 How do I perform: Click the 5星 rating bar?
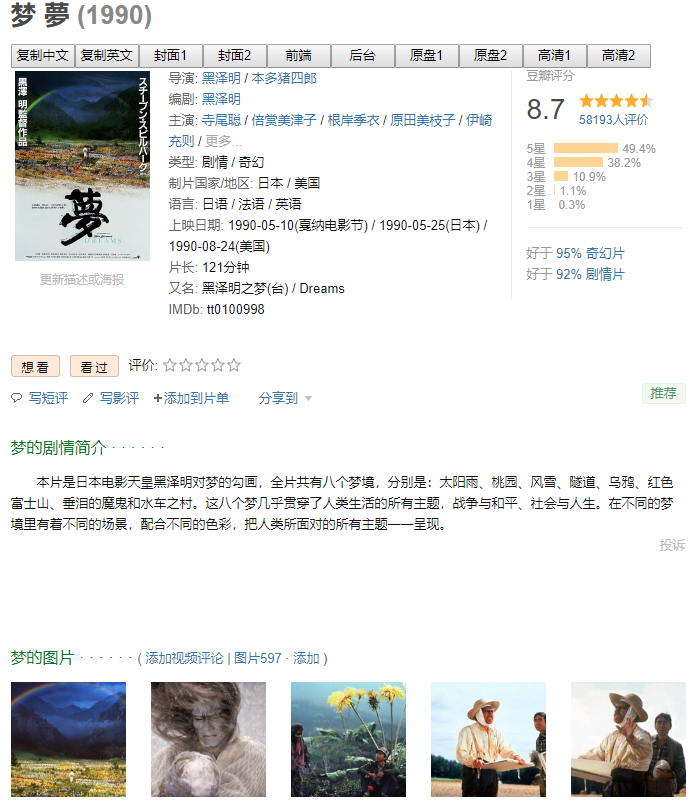click(x=585, y=149)
